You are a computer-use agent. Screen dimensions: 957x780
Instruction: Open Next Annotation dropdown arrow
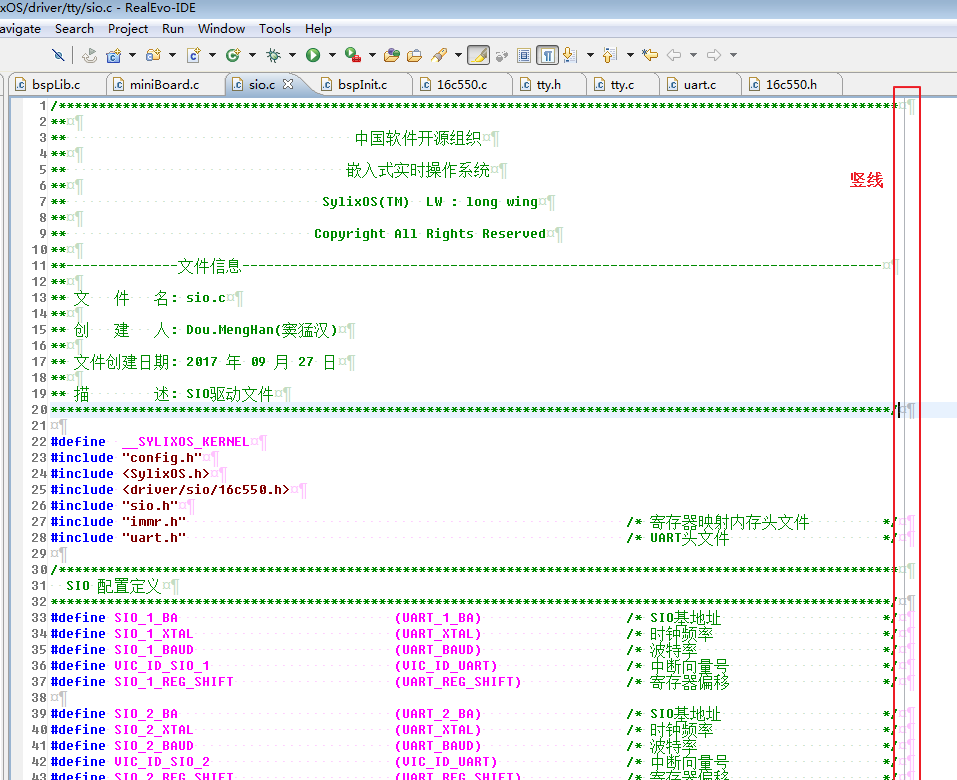click(x=590, y=56)
